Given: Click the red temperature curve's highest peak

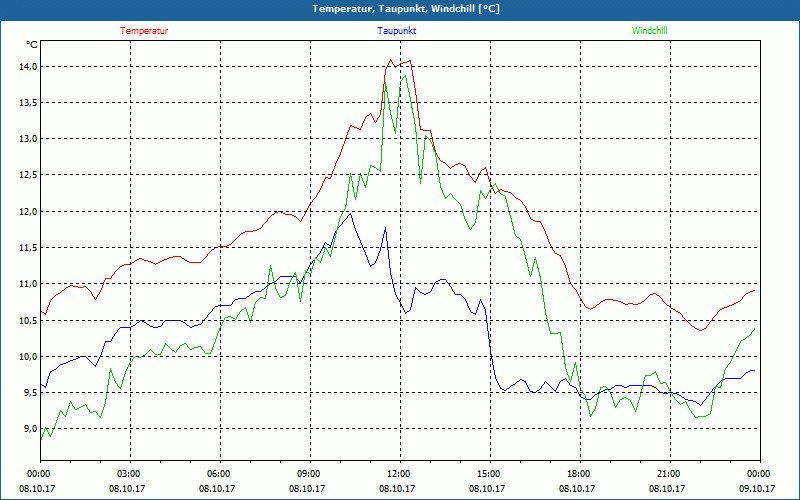Looking at the screenshot, I should [391, 60].
